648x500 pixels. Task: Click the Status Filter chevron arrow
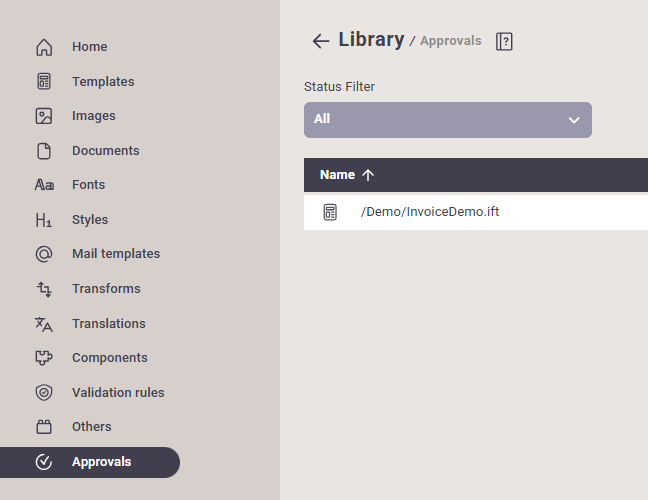point(574,120)
